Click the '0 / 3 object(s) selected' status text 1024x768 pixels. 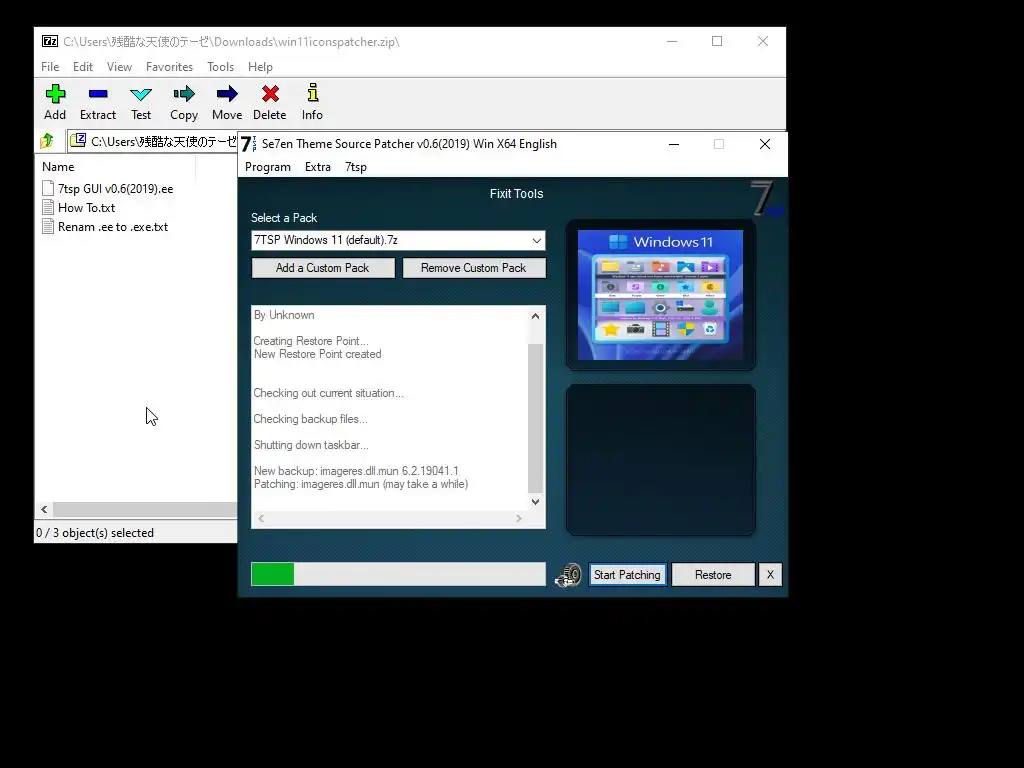coord(95,533)
